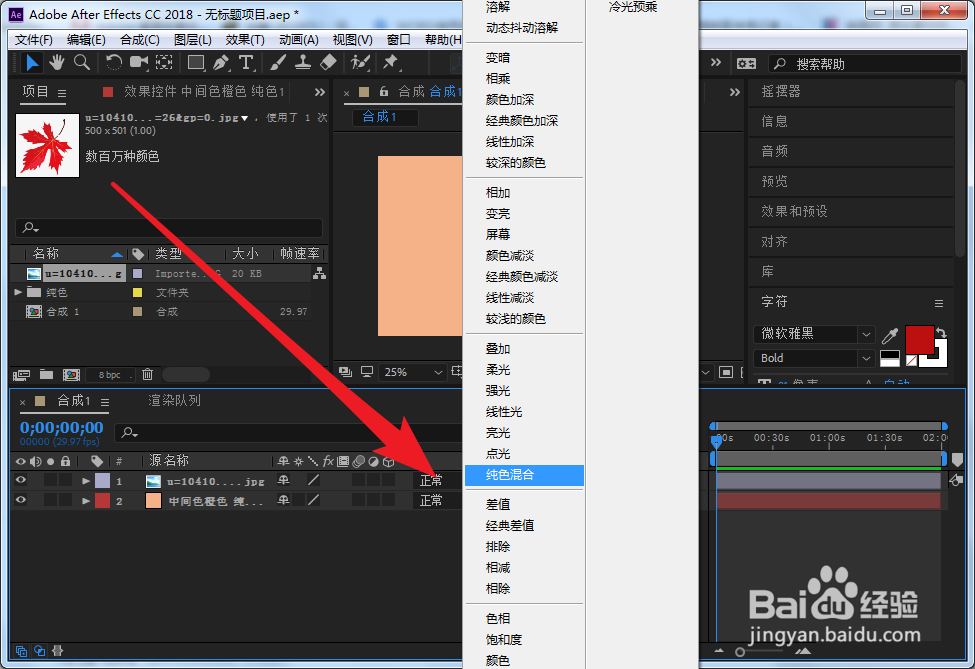Open the Character panel menu
This screenshot has height=669, width=975.
tap(939, 303)
